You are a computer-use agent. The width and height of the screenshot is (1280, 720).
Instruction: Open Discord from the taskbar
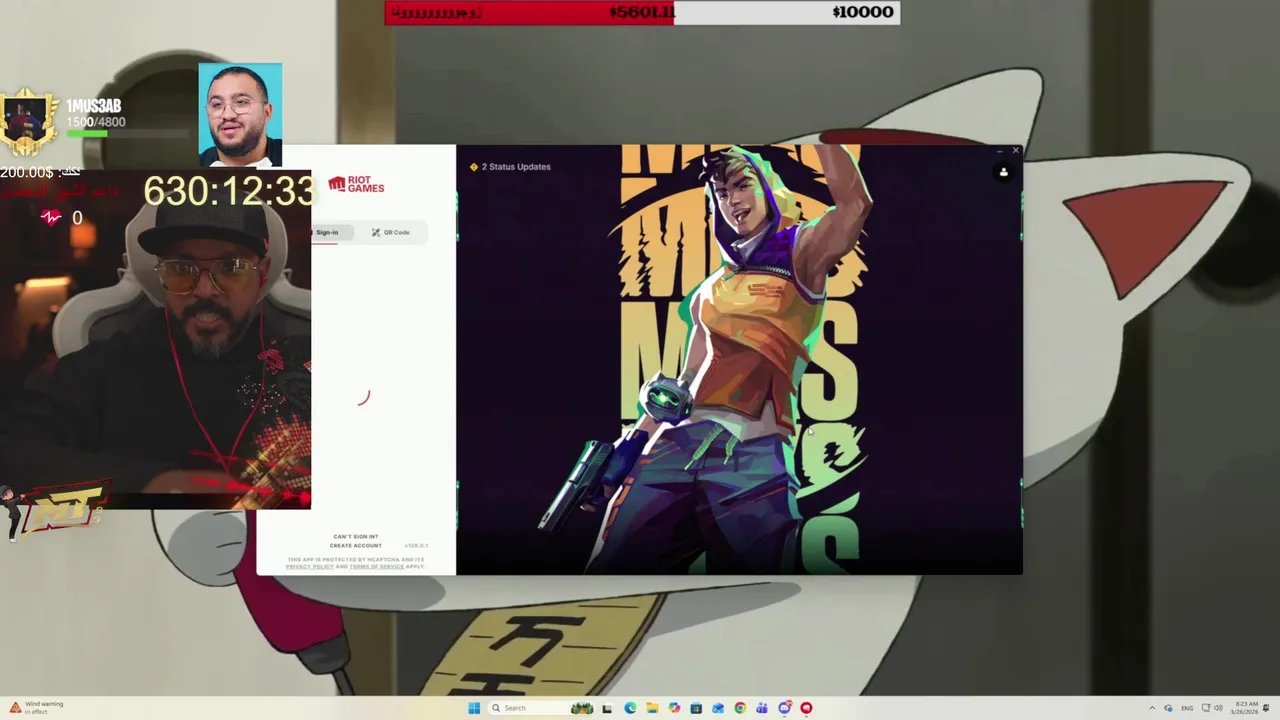[784, 708]
